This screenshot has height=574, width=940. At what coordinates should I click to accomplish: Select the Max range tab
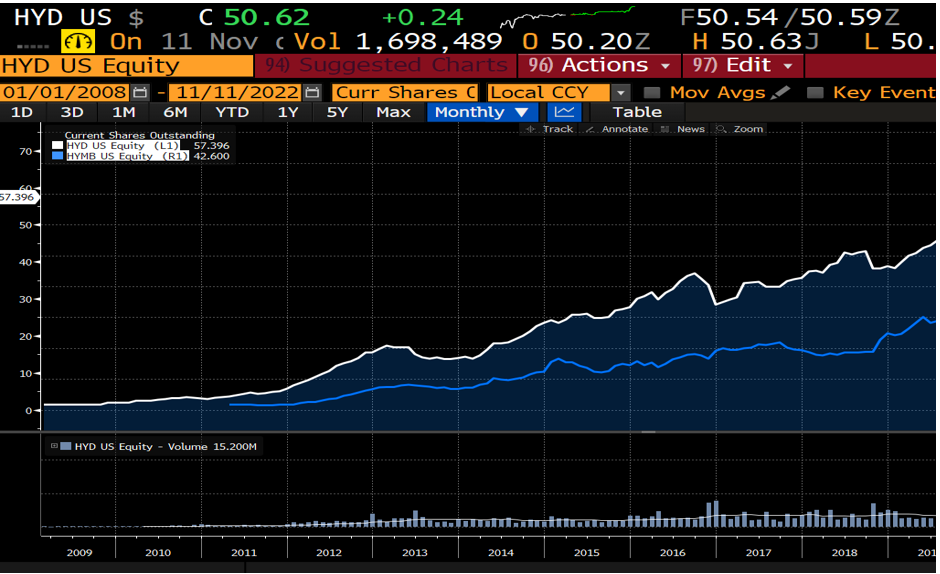tap(393, 112)
